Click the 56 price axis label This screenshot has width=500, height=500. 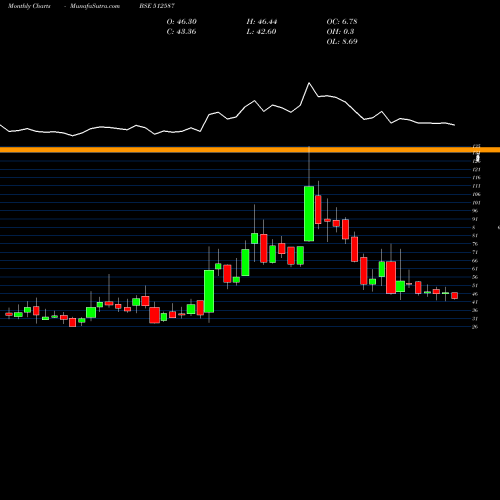(475, 277)
